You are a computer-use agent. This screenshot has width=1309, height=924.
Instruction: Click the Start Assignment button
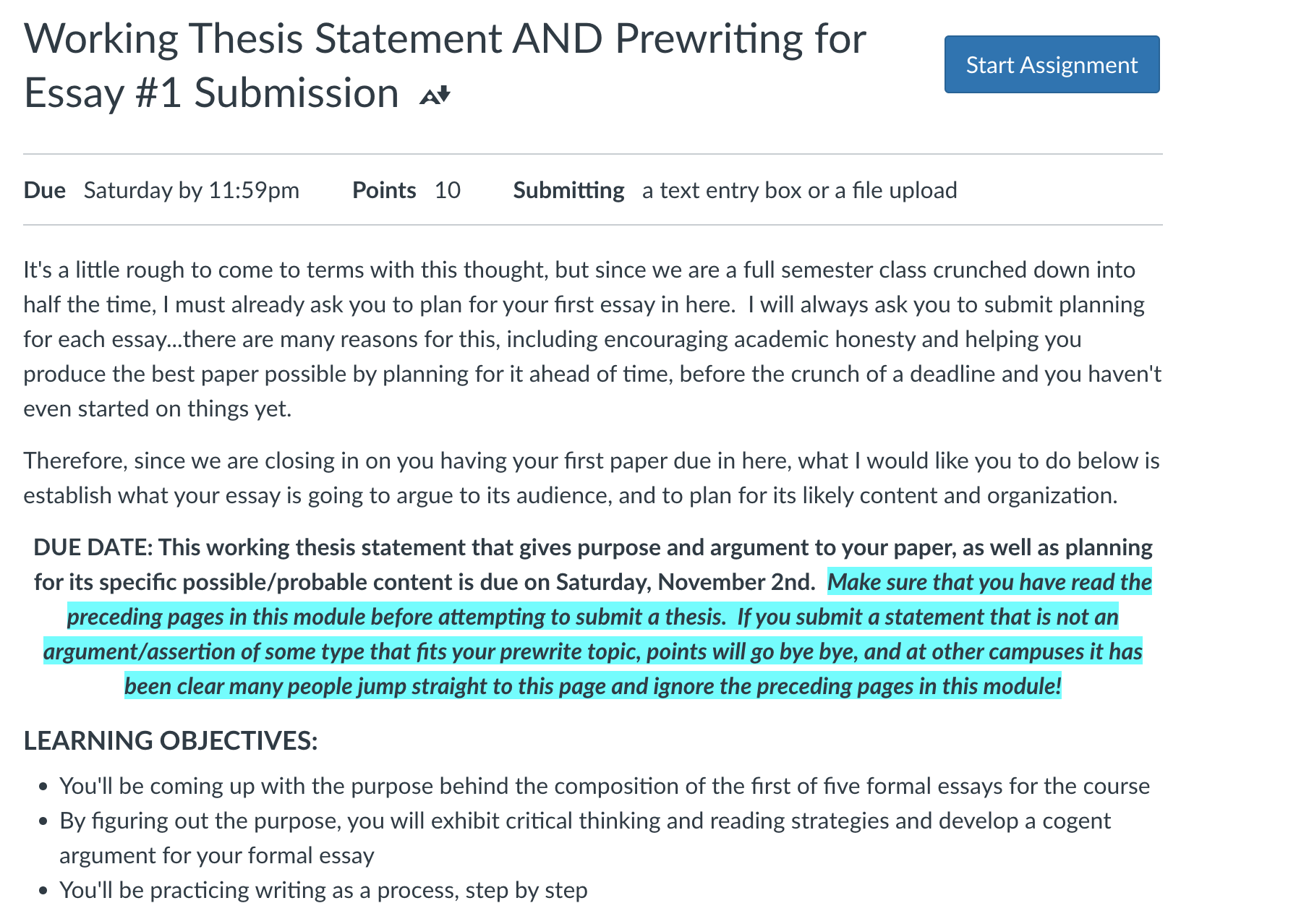pos(1052,64)
